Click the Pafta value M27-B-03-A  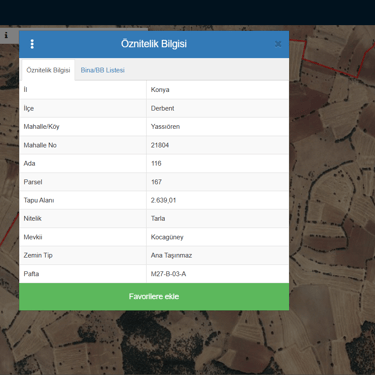pyautogui.click(x=168, y=274)
